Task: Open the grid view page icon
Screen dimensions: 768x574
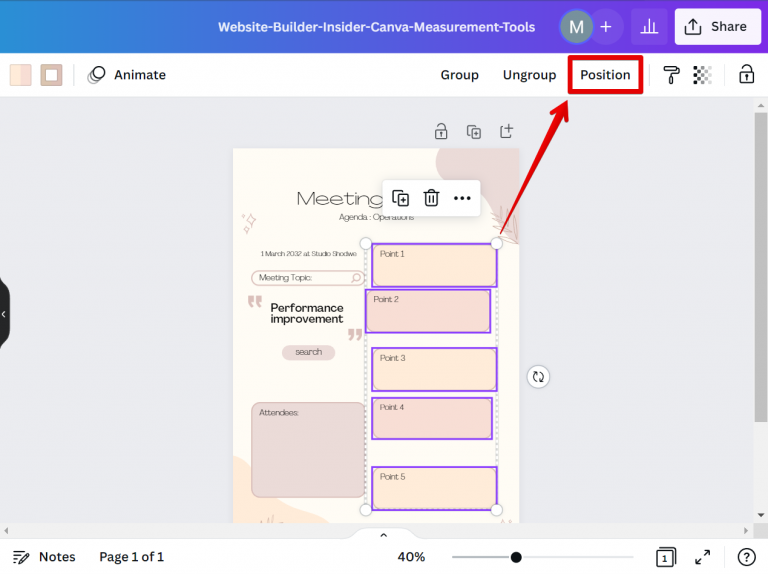Action: [666, 557]
